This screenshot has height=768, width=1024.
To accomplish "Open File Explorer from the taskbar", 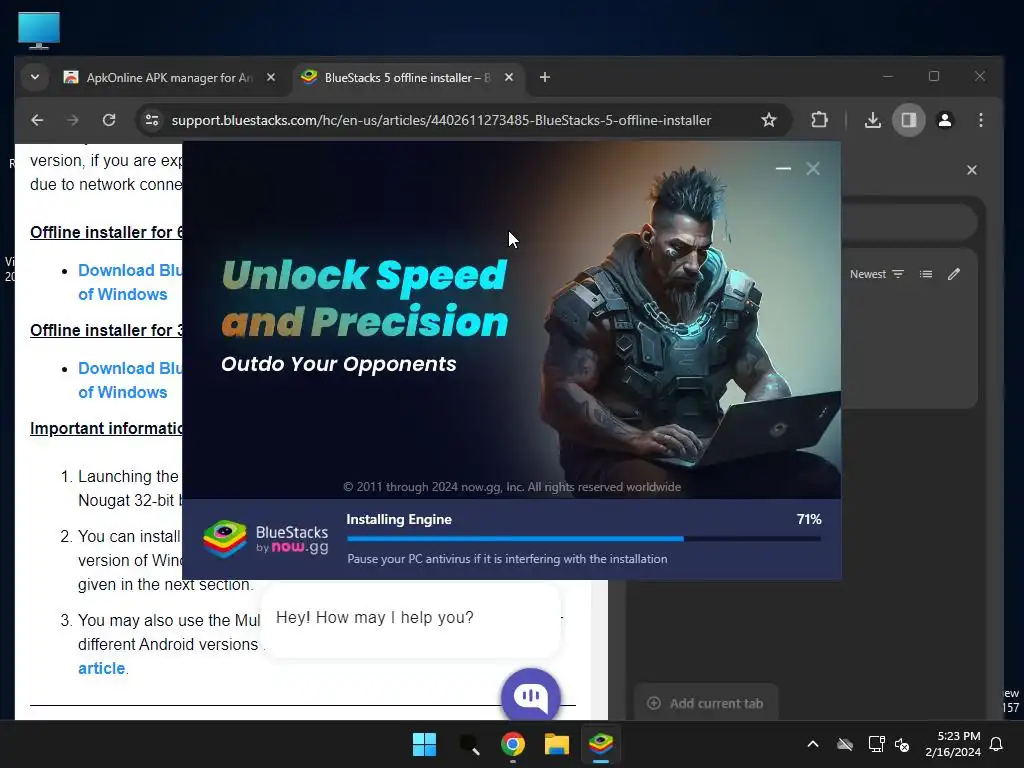I will (x=557, y=744).
